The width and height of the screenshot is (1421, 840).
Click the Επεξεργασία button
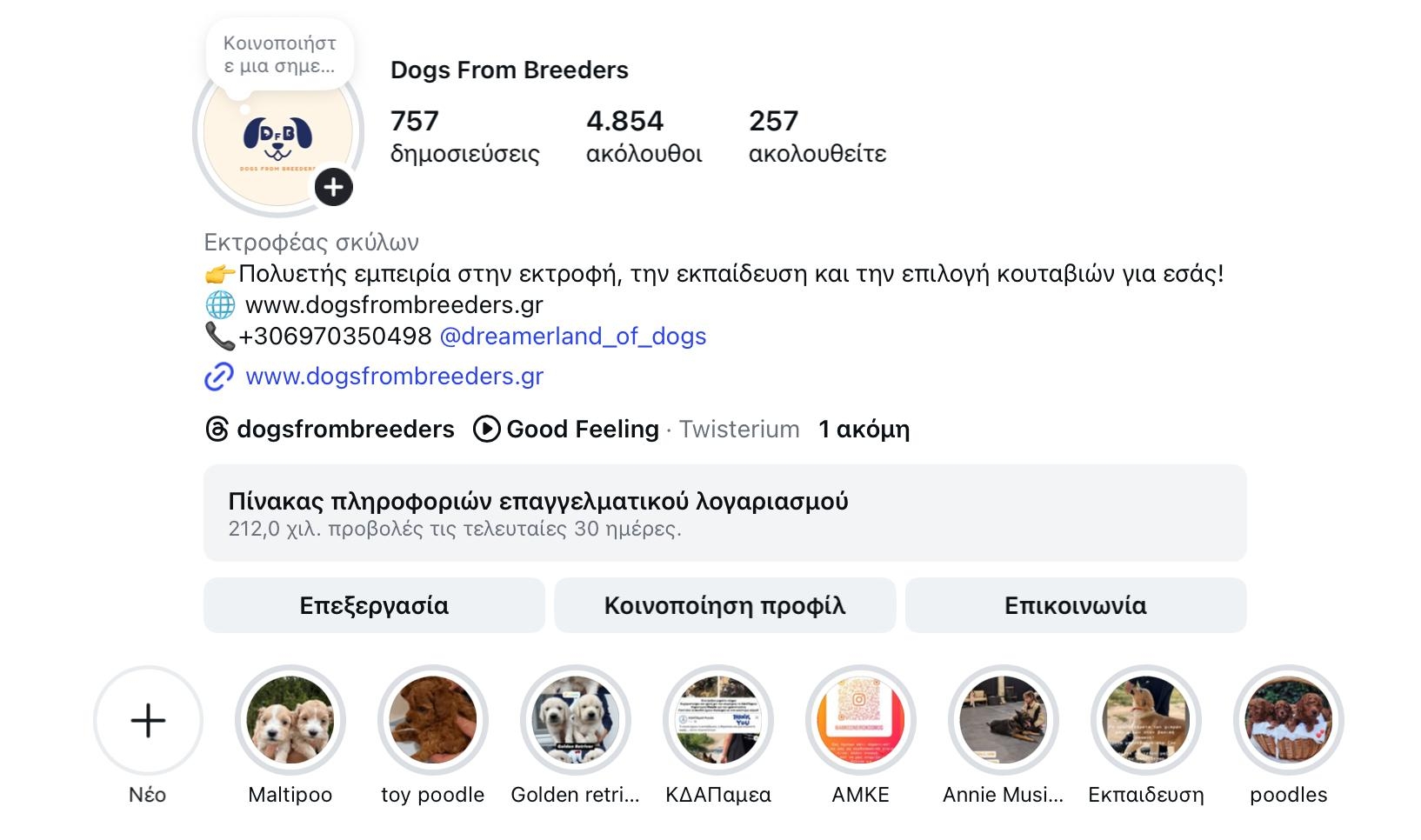point(374,605)
